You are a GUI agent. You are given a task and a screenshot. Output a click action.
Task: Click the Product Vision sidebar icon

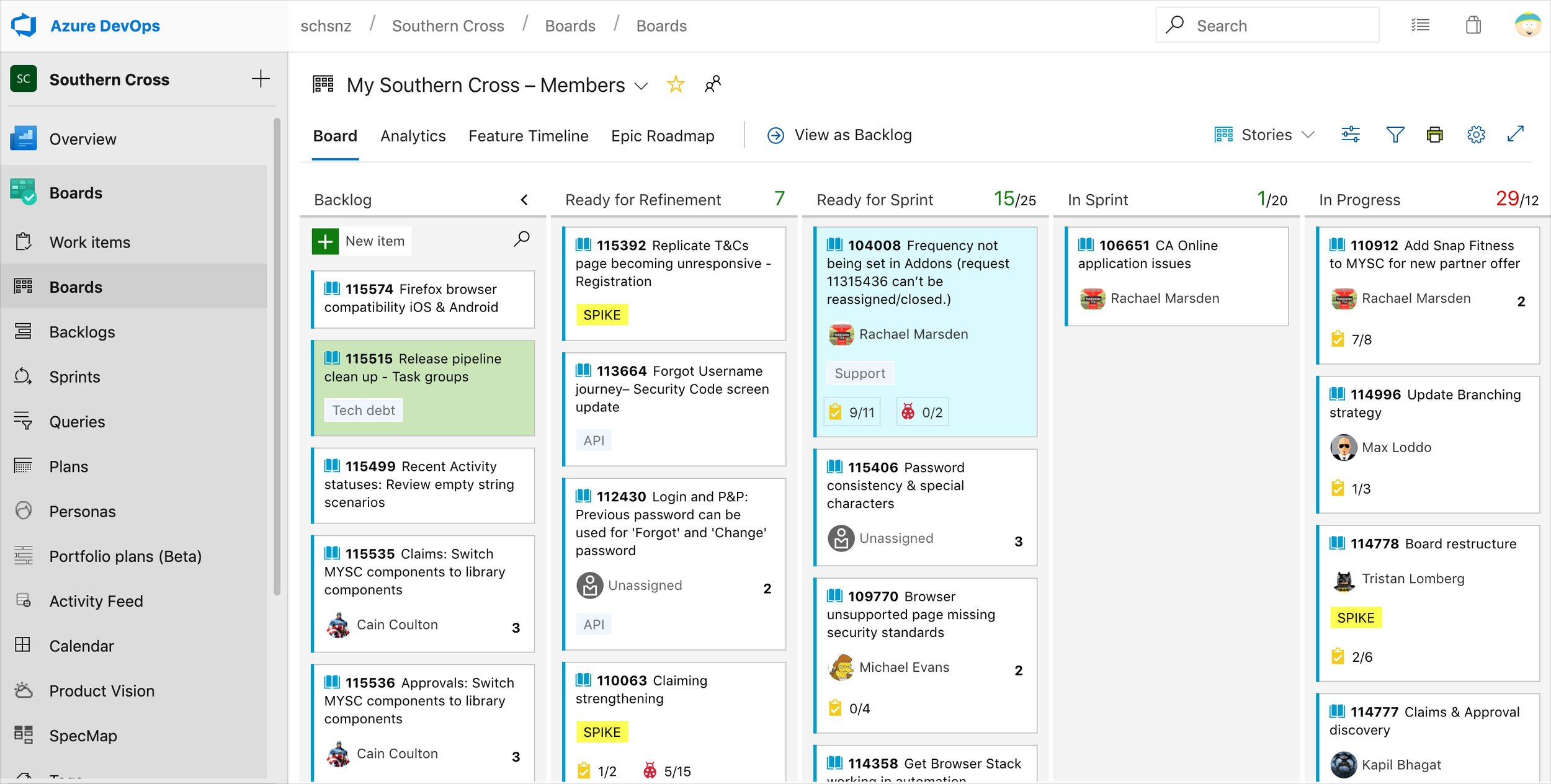[24, 690]
